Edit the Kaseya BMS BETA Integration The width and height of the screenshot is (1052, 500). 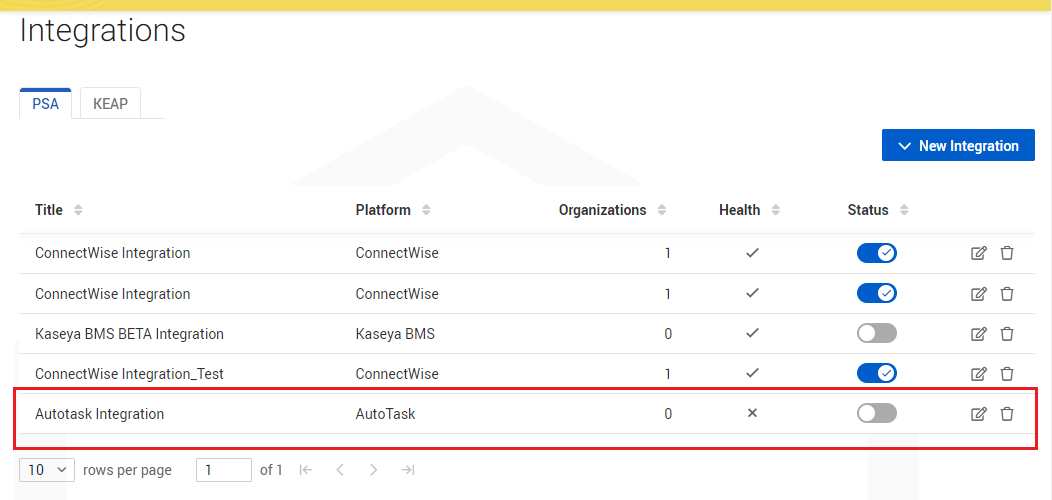pyautogui.click(x=979, y=334)
